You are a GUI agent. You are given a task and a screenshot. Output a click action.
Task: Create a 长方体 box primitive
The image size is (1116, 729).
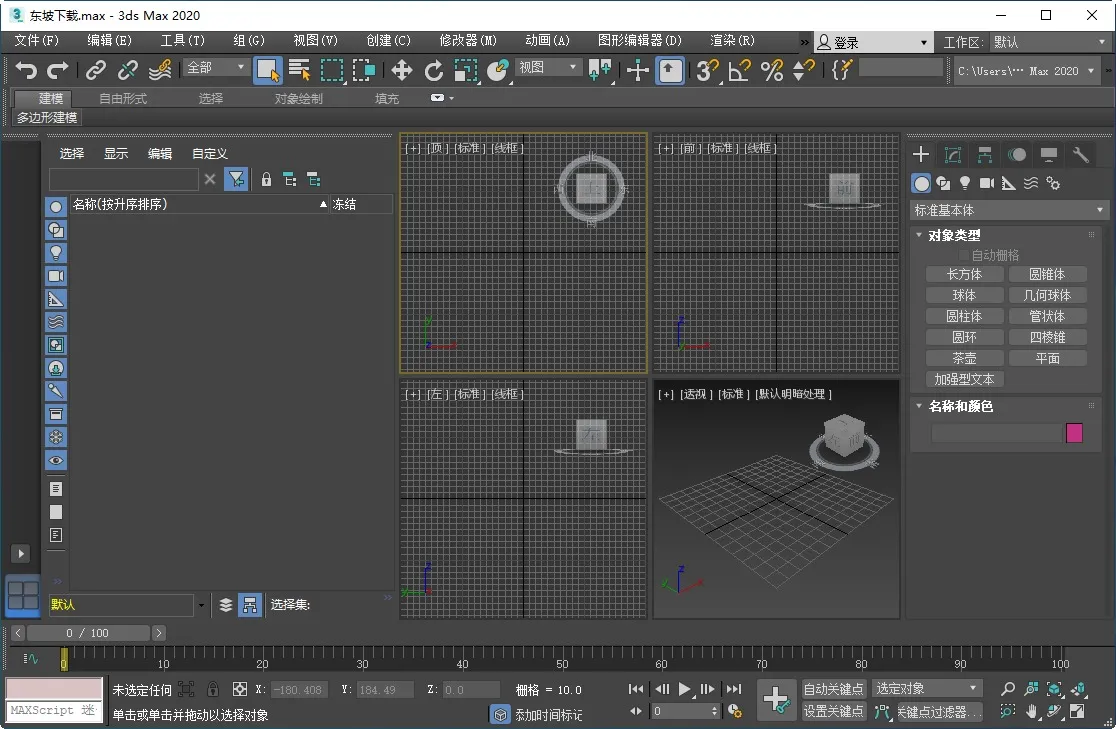964,274
